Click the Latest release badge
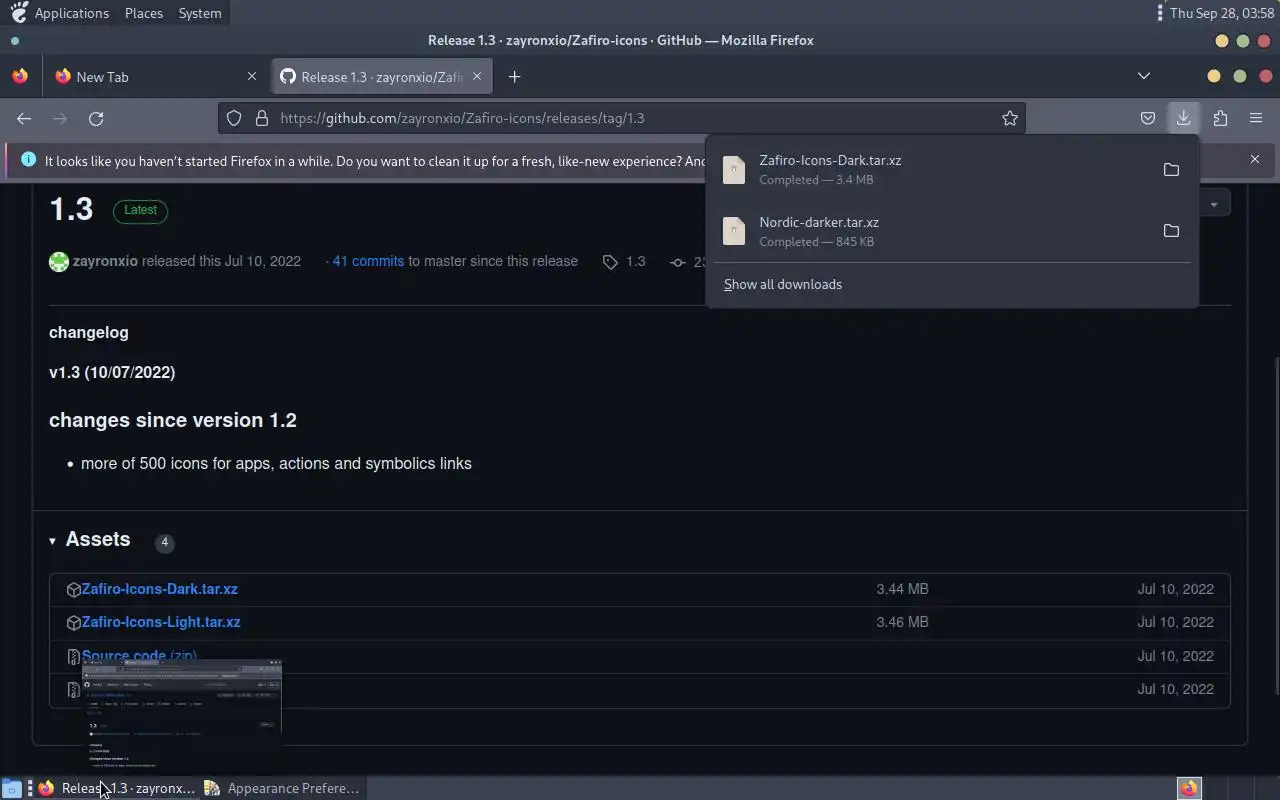 click(x=140, y=210)
